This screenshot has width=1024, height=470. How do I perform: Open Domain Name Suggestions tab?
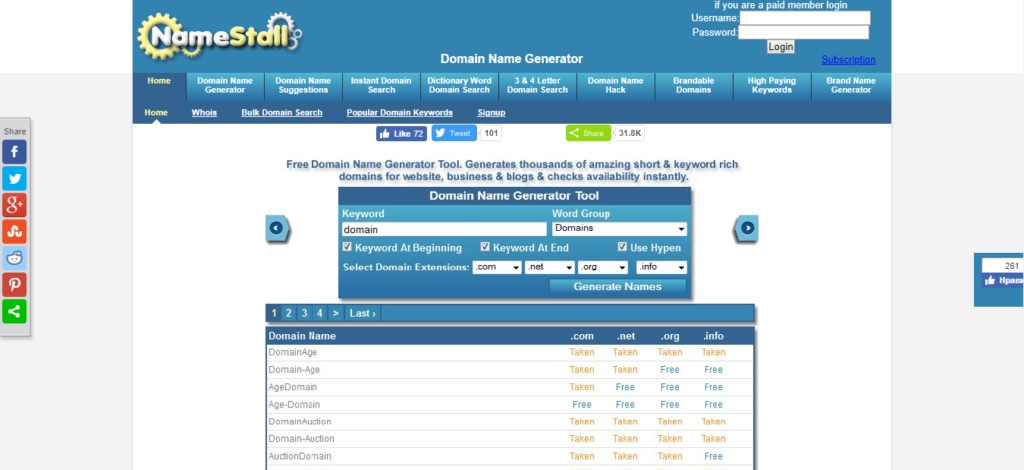point(303,86)
